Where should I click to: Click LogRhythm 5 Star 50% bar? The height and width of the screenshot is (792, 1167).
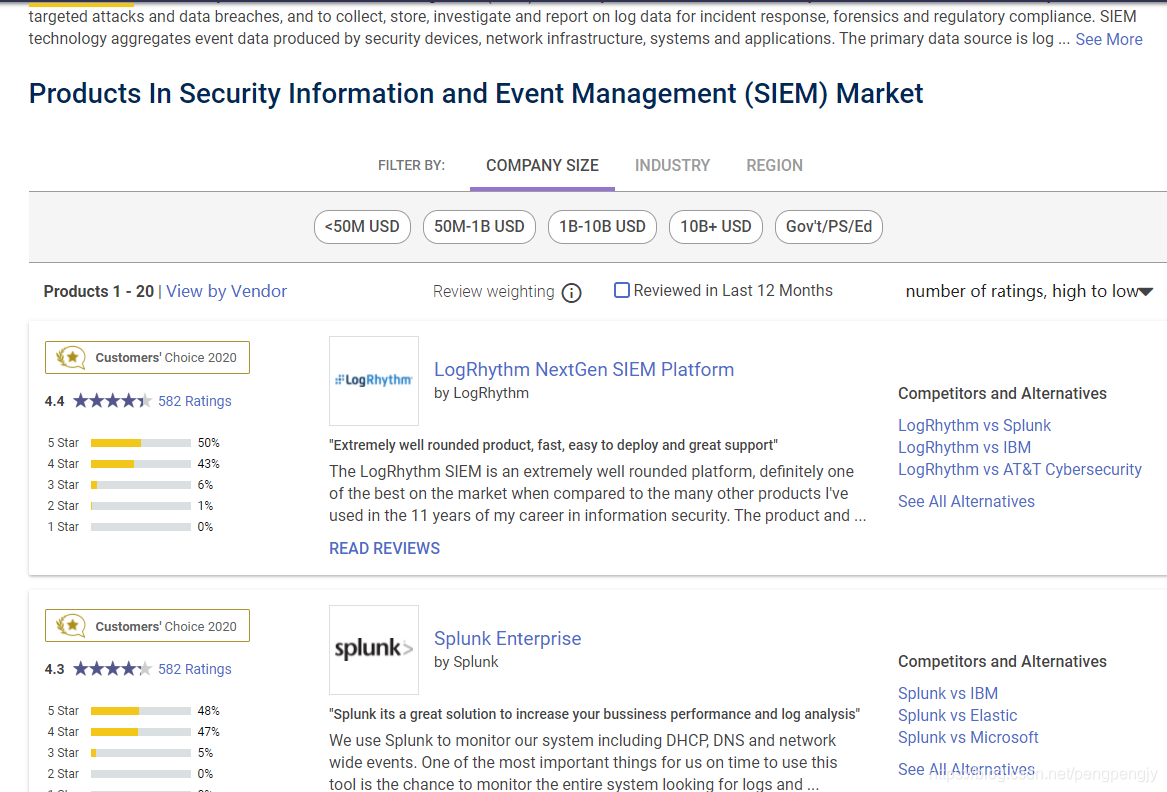pos(141,443)
